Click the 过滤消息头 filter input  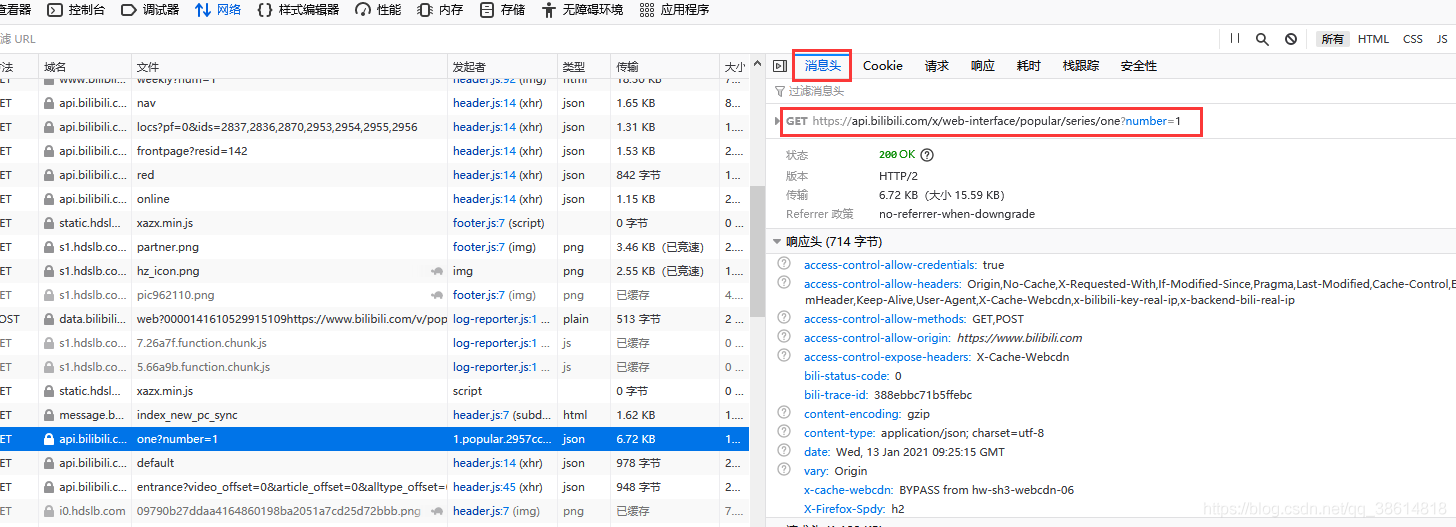point(1115,91)
